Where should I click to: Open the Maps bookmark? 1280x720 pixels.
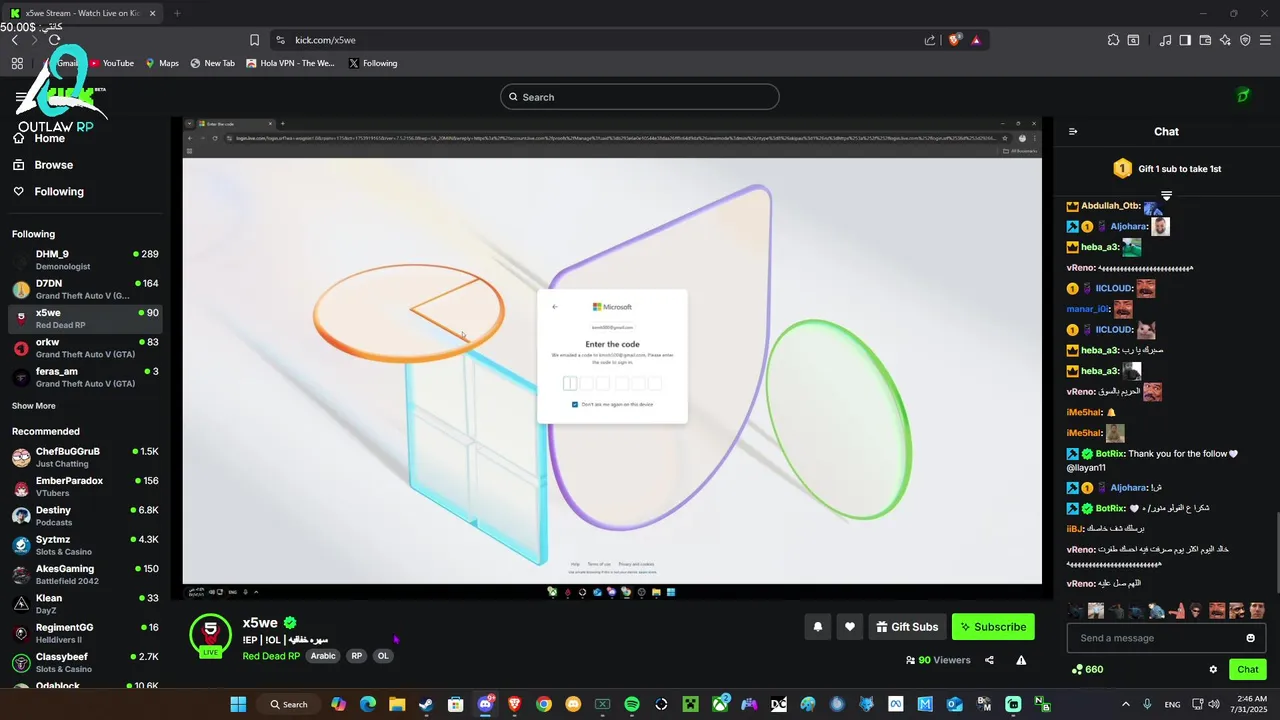(162, 63)
